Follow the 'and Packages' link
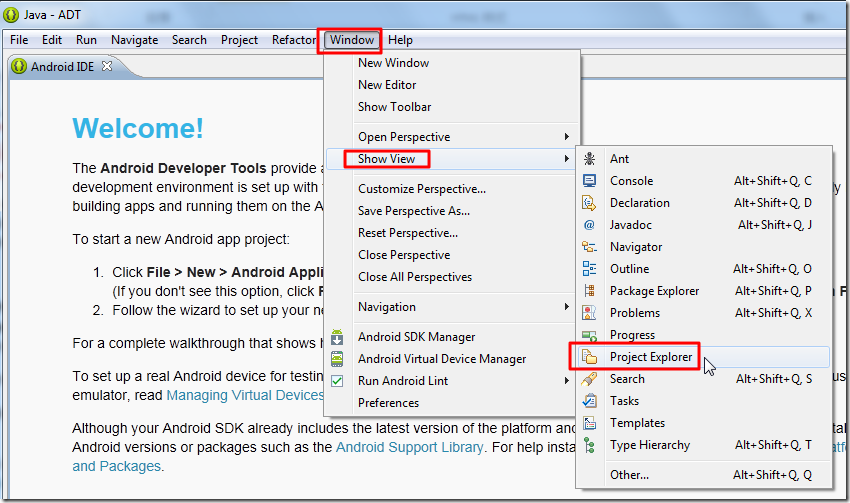850x503 pixels. 117,466
